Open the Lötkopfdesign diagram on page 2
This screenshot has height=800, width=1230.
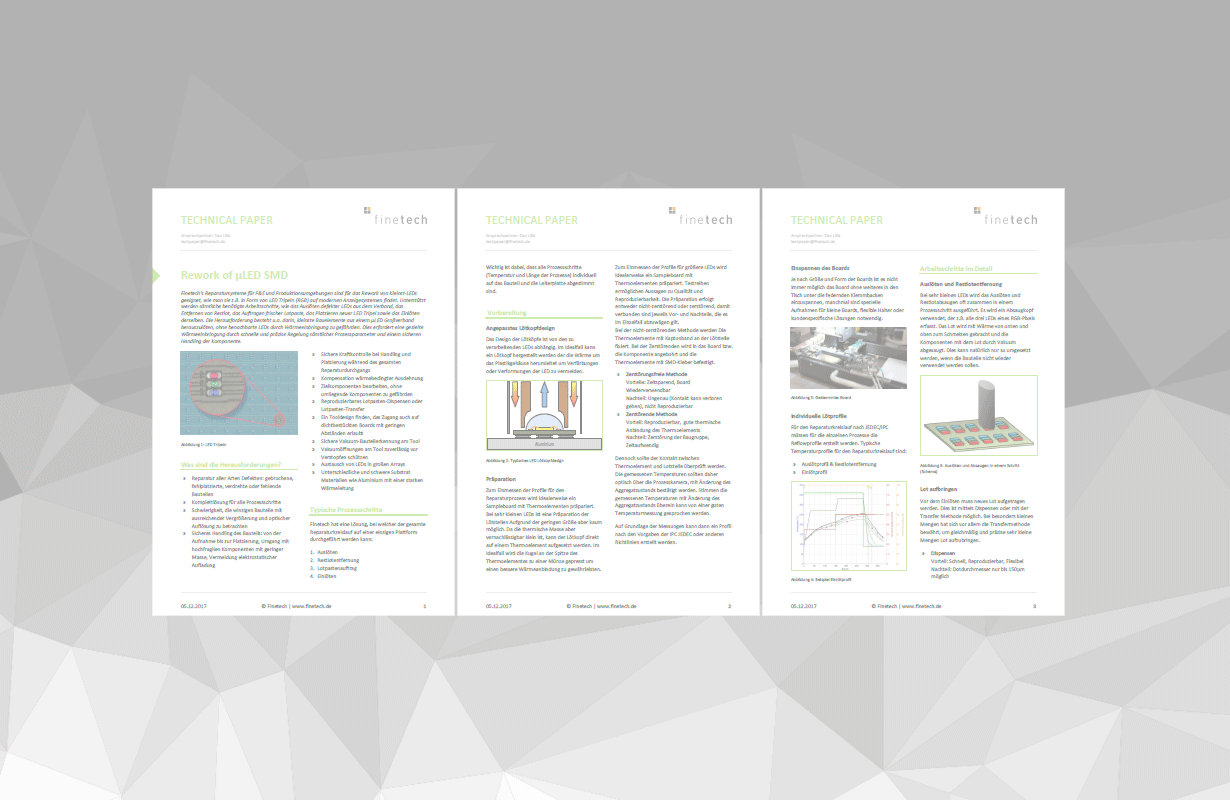tap(543, 415)
